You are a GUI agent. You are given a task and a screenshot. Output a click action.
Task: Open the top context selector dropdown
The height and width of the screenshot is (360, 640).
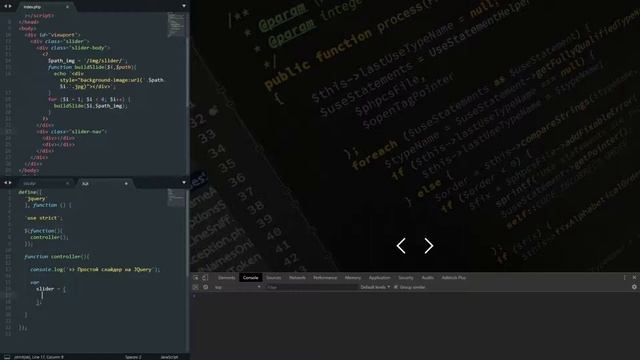238,287
